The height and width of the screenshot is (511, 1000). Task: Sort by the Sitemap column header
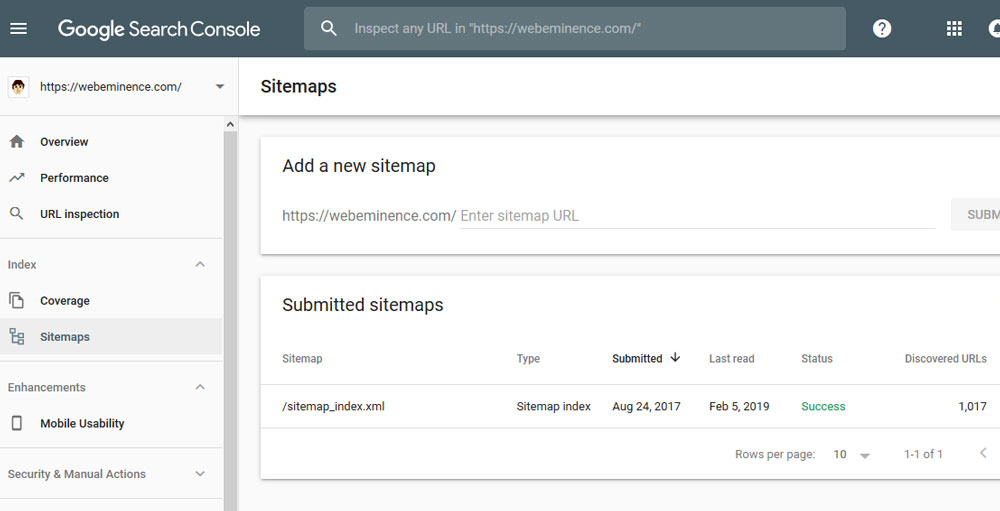pyautogui.click(x=302, y=359)
